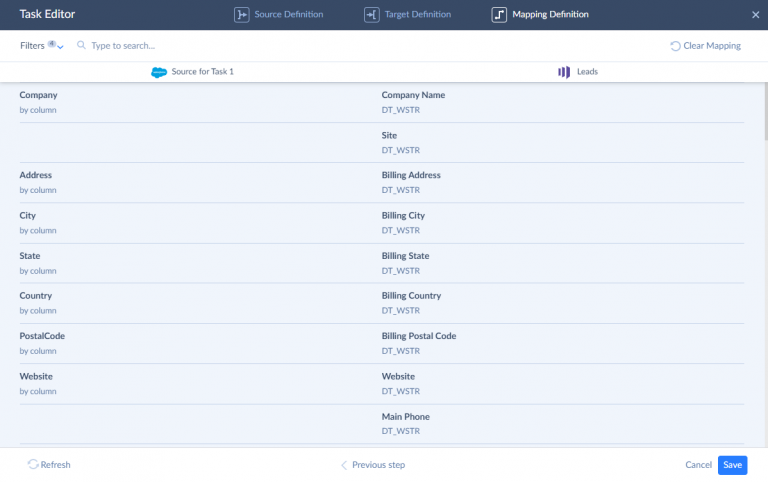This screenshot has width=768, height=482.
Task: Click the Clear Mapping circular arrow icon
Action: tap(676, 46)
